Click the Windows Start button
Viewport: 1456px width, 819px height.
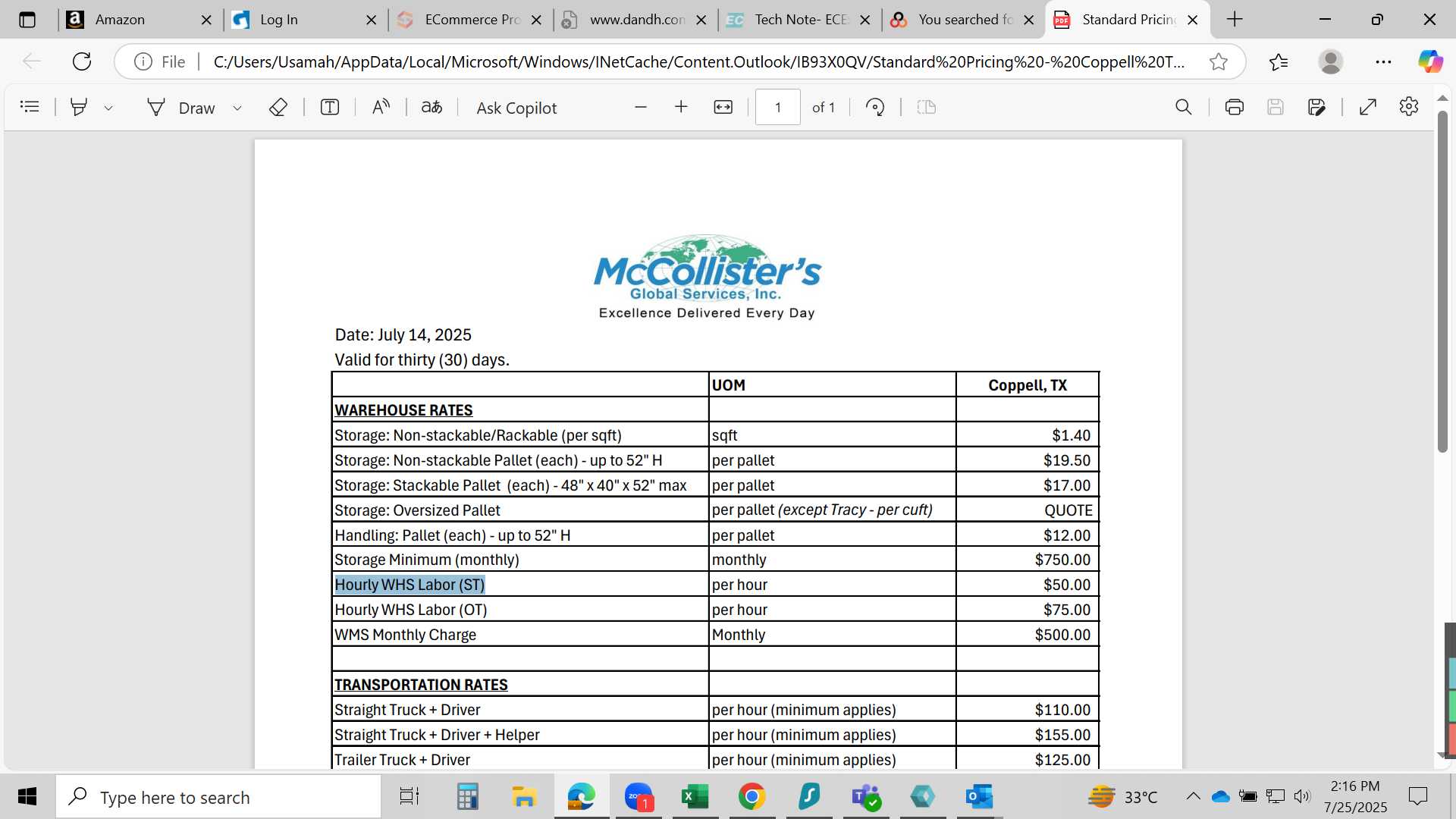(27, 796)
